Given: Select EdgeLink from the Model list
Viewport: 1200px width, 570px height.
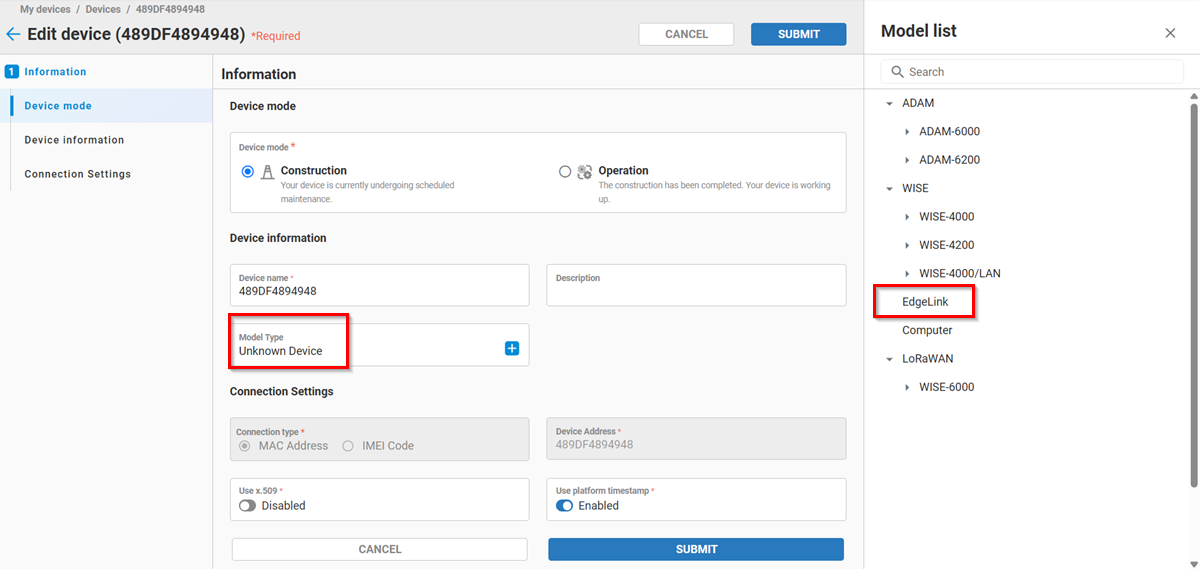Looking at the screenshot, I should click(x=925, y=302).
